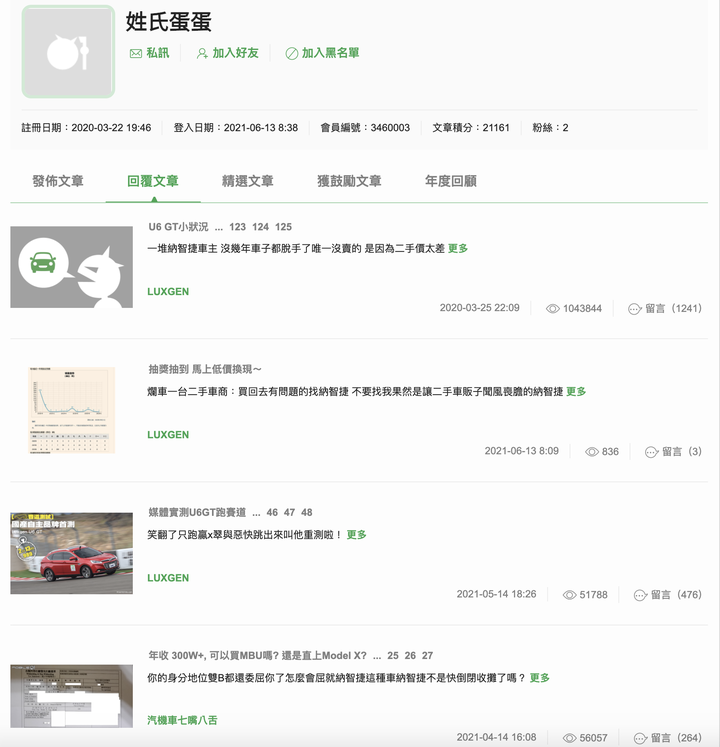Click the 姓氏蛋蛋 profile avatar

coord(68,52)
